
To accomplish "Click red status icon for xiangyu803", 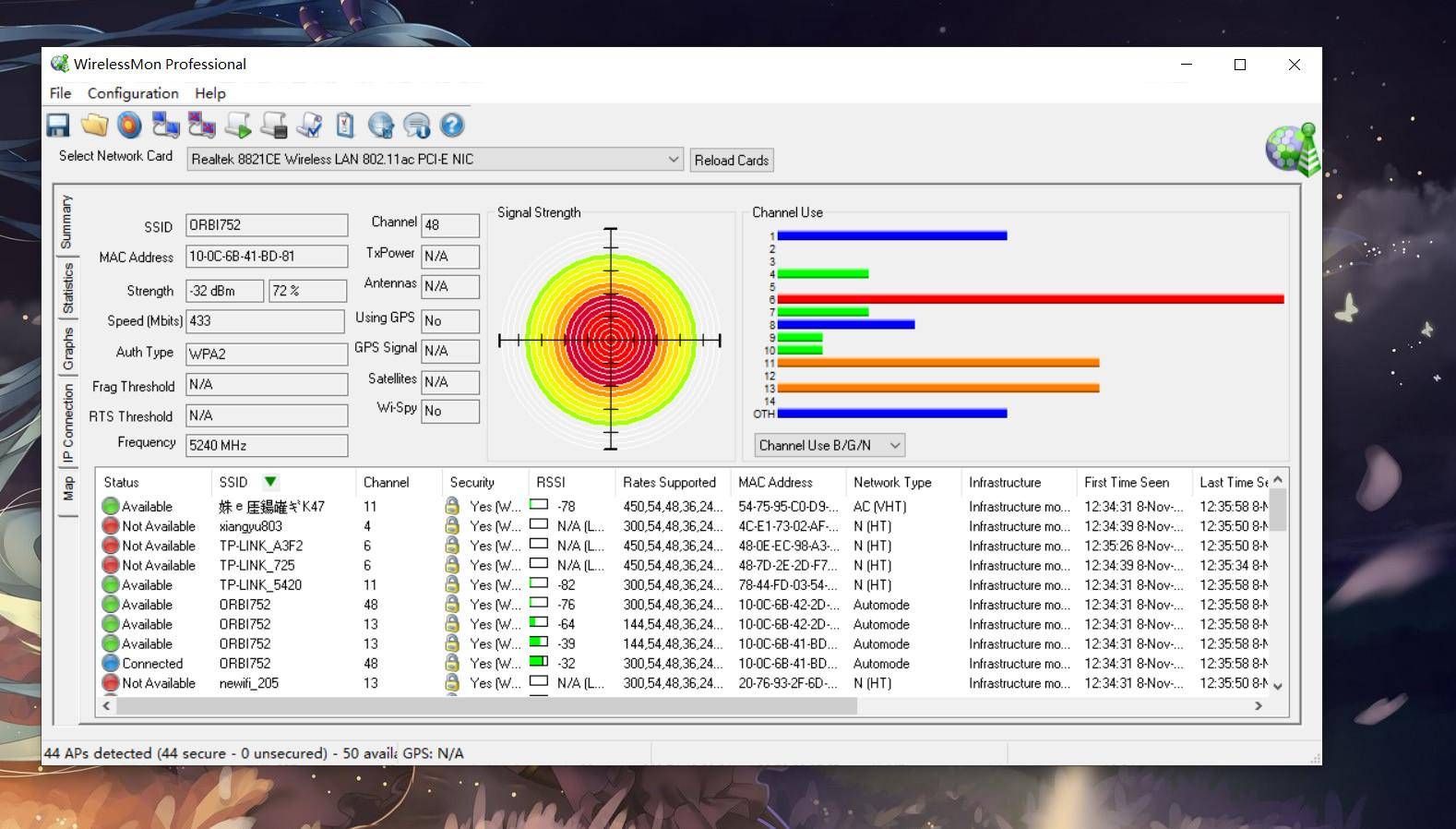I will (111, 526).
